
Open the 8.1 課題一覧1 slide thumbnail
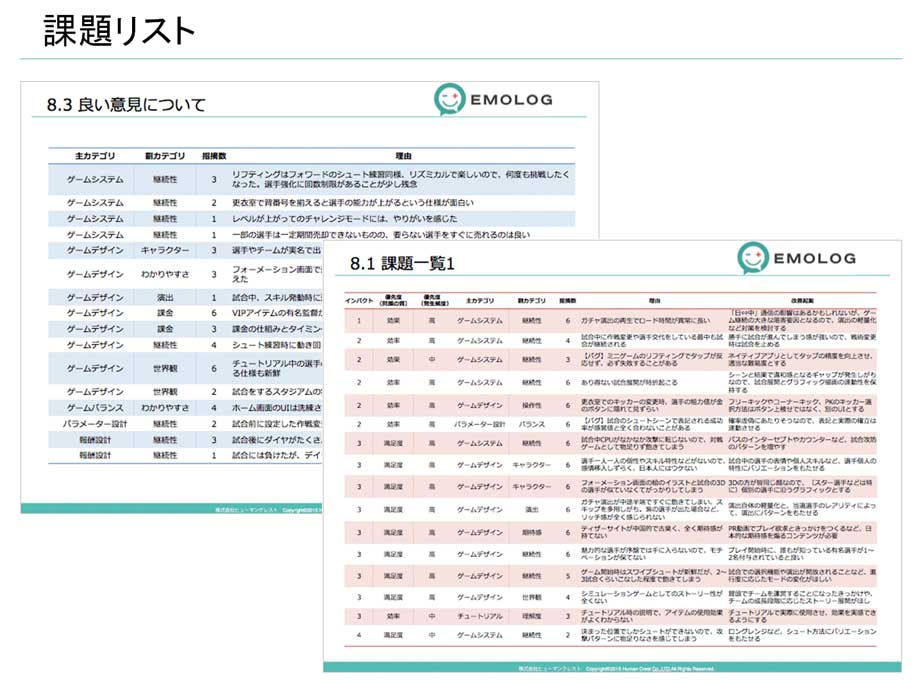612,455
